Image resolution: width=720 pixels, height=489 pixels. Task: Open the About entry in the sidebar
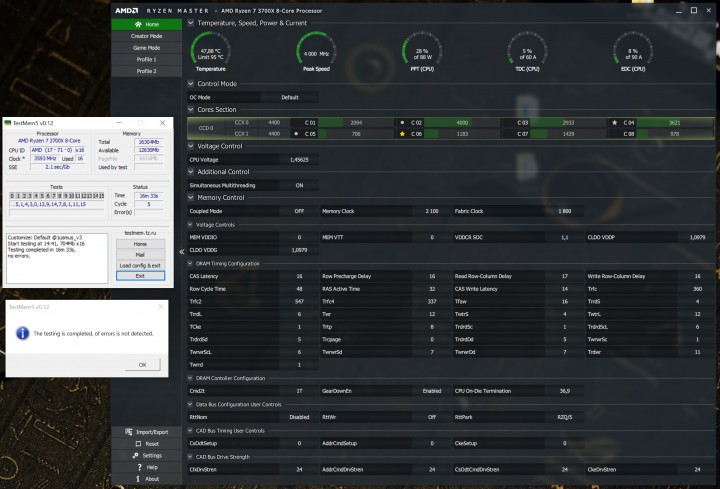(146, 479)
